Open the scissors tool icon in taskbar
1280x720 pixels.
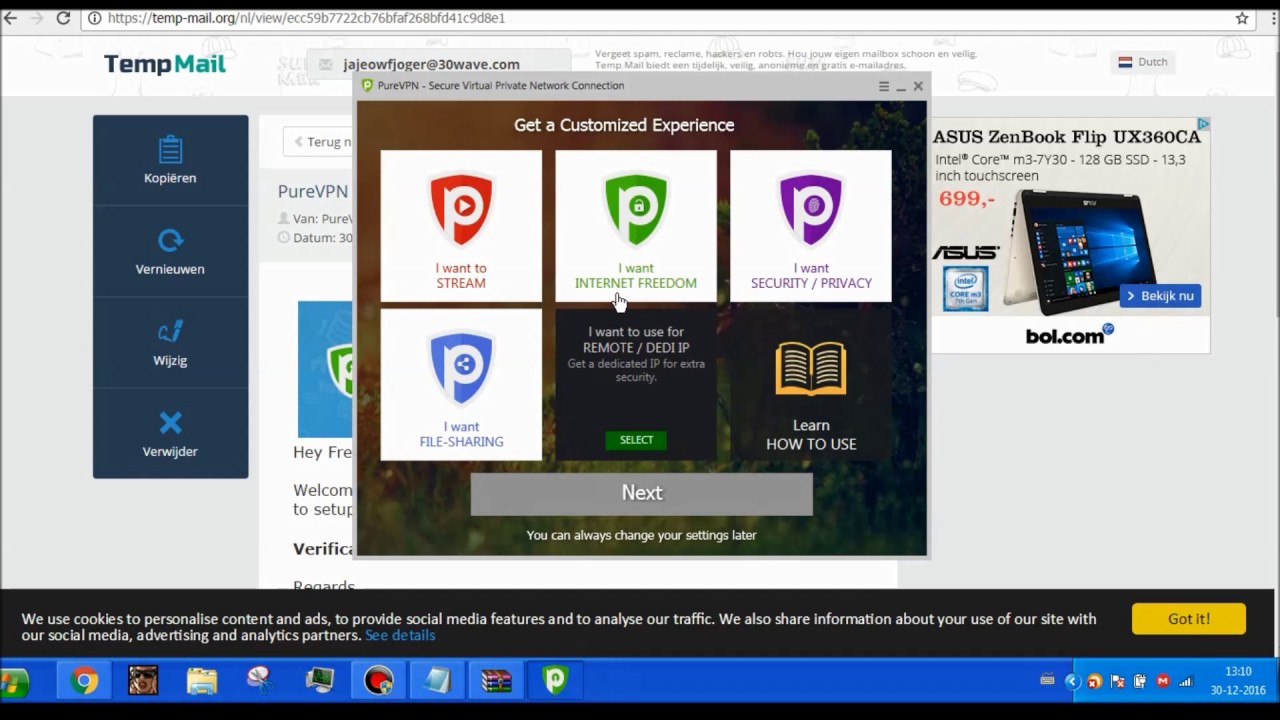click(x=260, y=681)
